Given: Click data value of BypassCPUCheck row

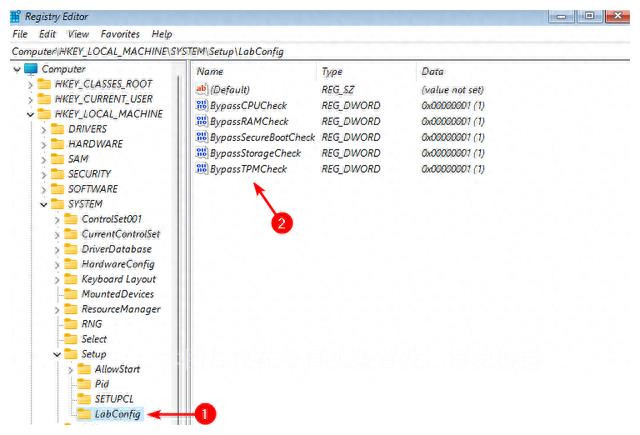Looking at the screenshot, I should click(453, 106).
